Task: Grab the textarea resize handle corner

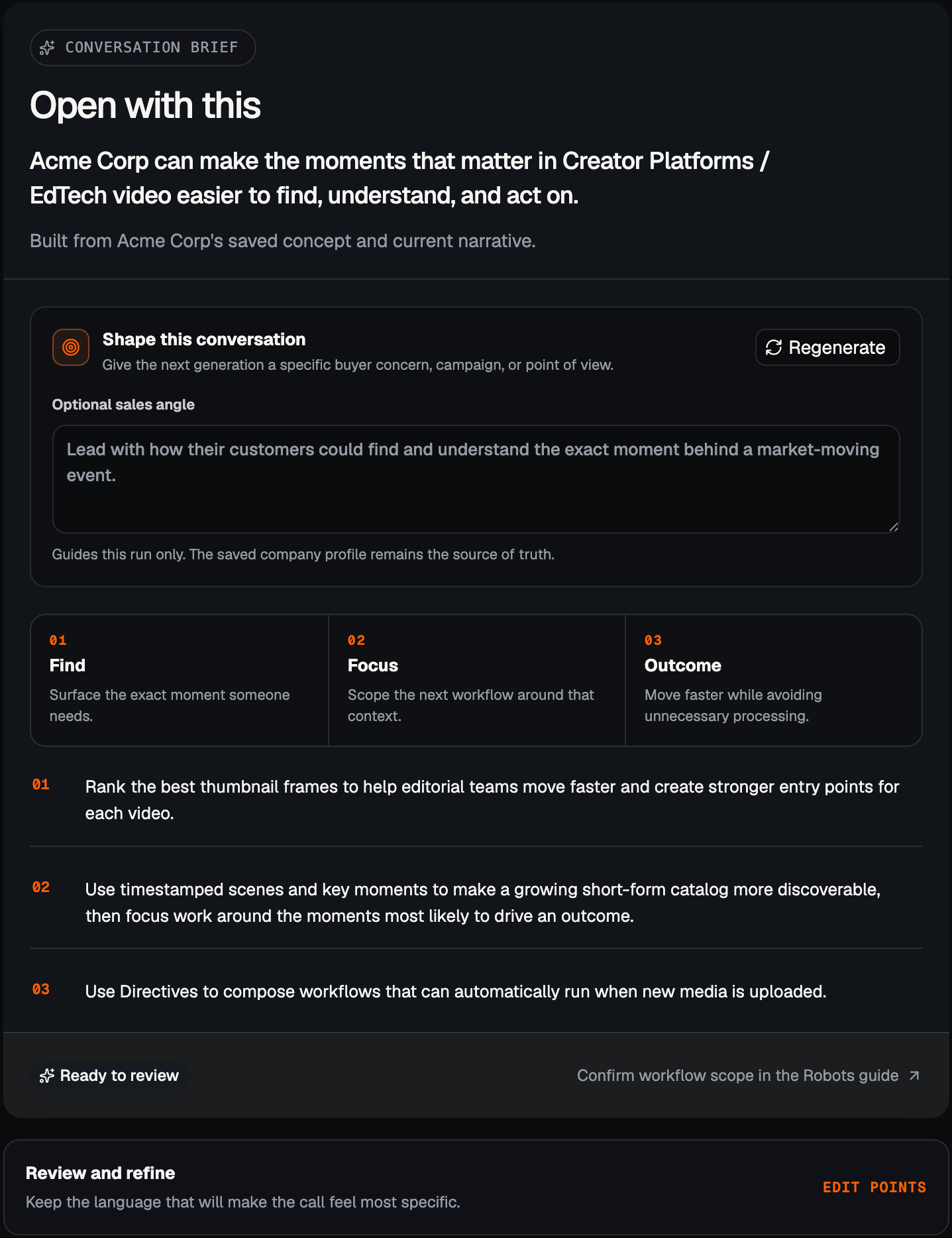Action: coord(894,527)
